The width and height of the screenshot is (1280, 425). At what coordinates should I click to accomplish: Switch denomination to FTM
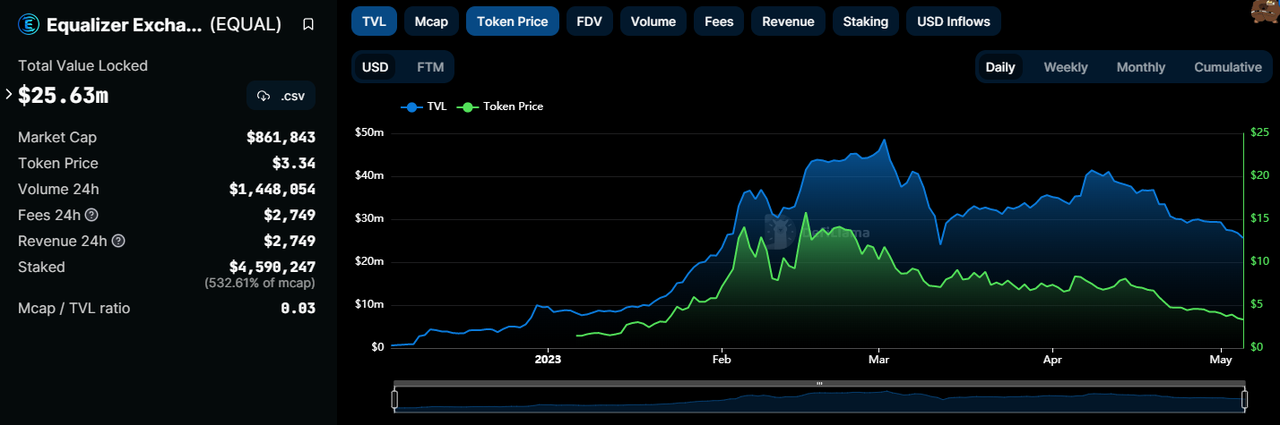[430, 67]
